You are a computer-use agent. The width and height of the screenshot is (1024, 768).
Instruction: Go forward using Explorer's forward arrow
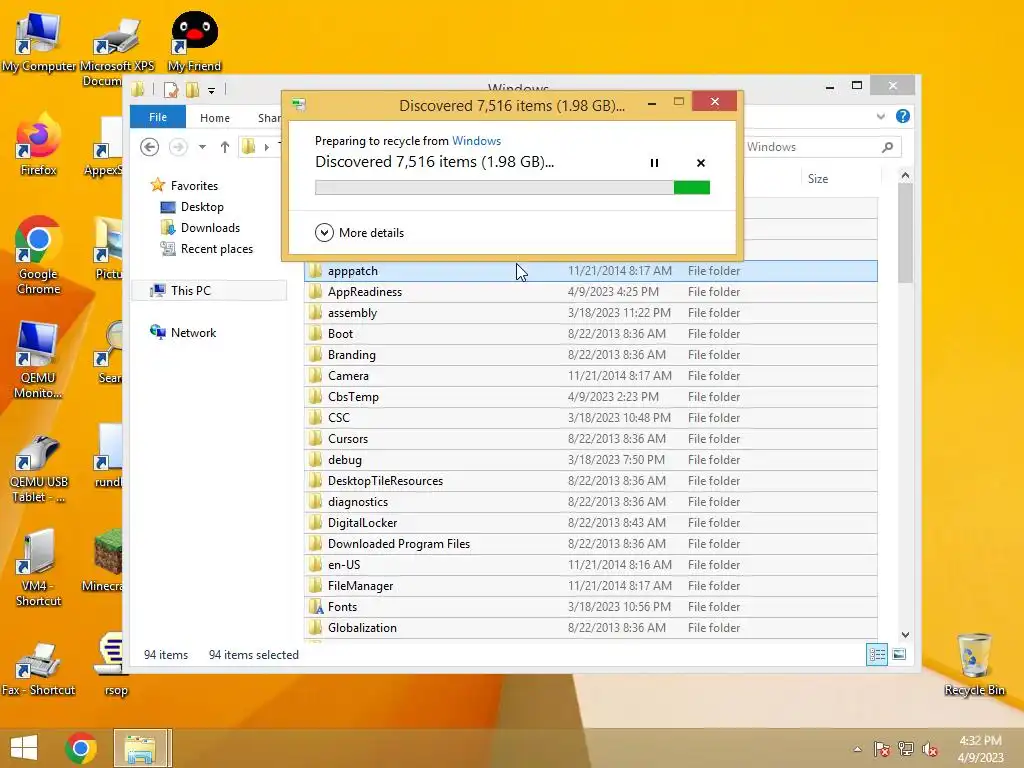click(x=178, y=147)
